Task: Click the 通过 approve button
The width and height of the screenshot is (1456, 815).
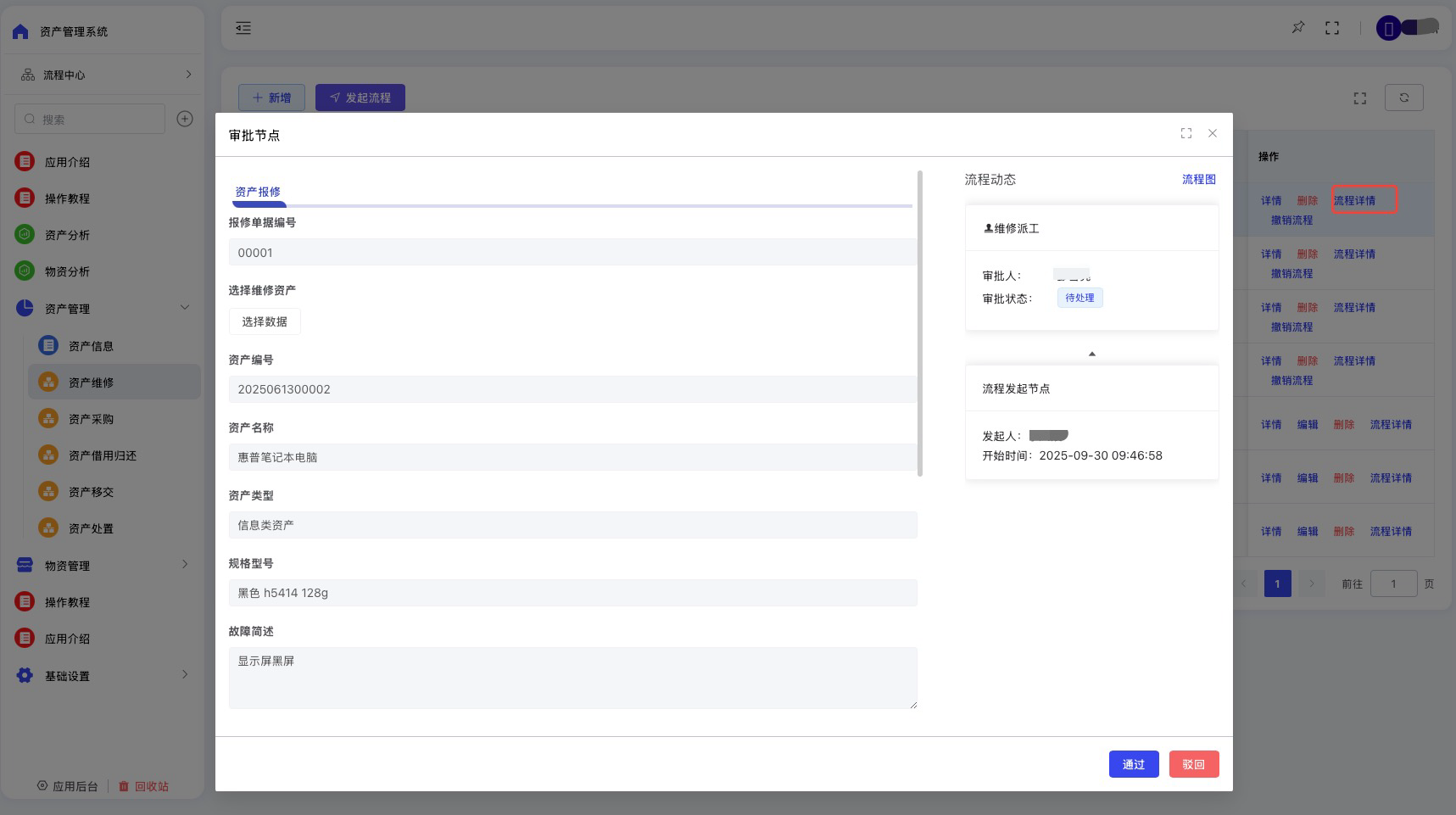Action: 1133,764
